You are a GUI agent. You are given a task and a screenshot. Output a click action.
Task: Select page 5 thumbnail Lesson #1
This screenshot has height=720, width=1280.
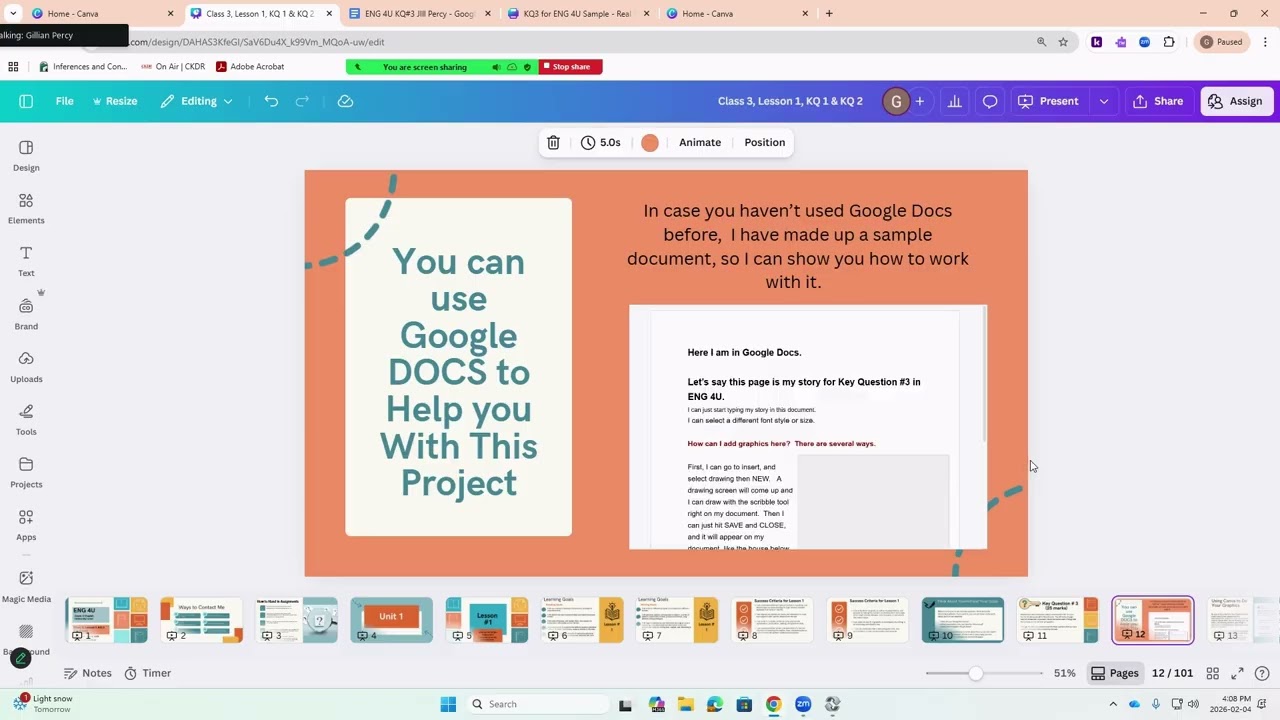pos(487,620)
